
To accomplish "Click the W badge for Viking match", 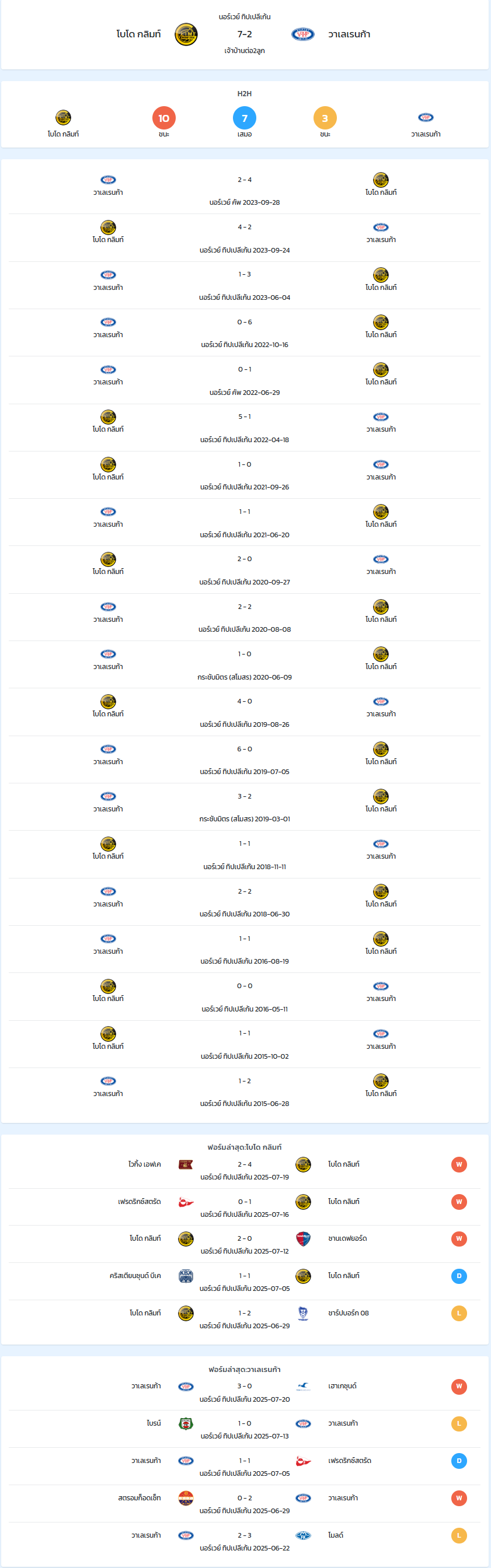I will [x=459, y=1164].
